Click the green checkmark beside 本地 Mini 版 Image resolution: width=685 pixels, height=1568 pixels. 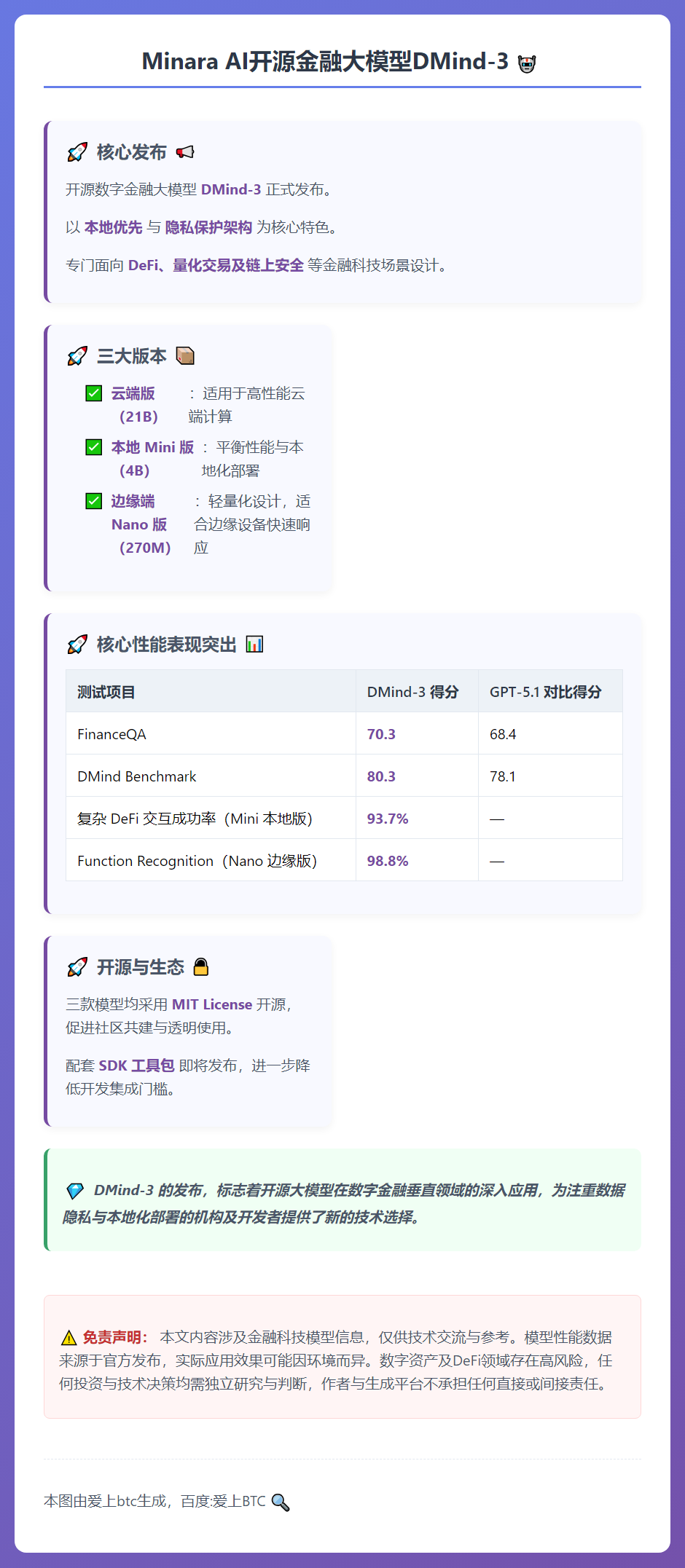[x=94, y=447]
